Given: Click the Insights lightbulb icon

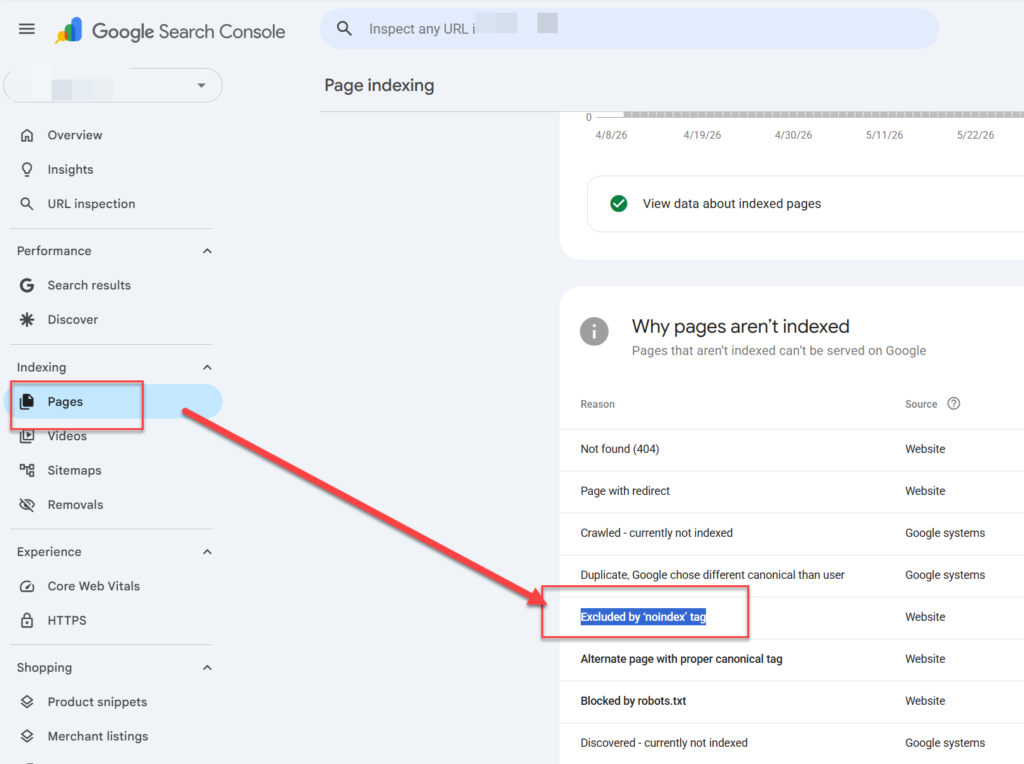Looking at the screenshot, I should pyautogui.click(x=27, y=170).
